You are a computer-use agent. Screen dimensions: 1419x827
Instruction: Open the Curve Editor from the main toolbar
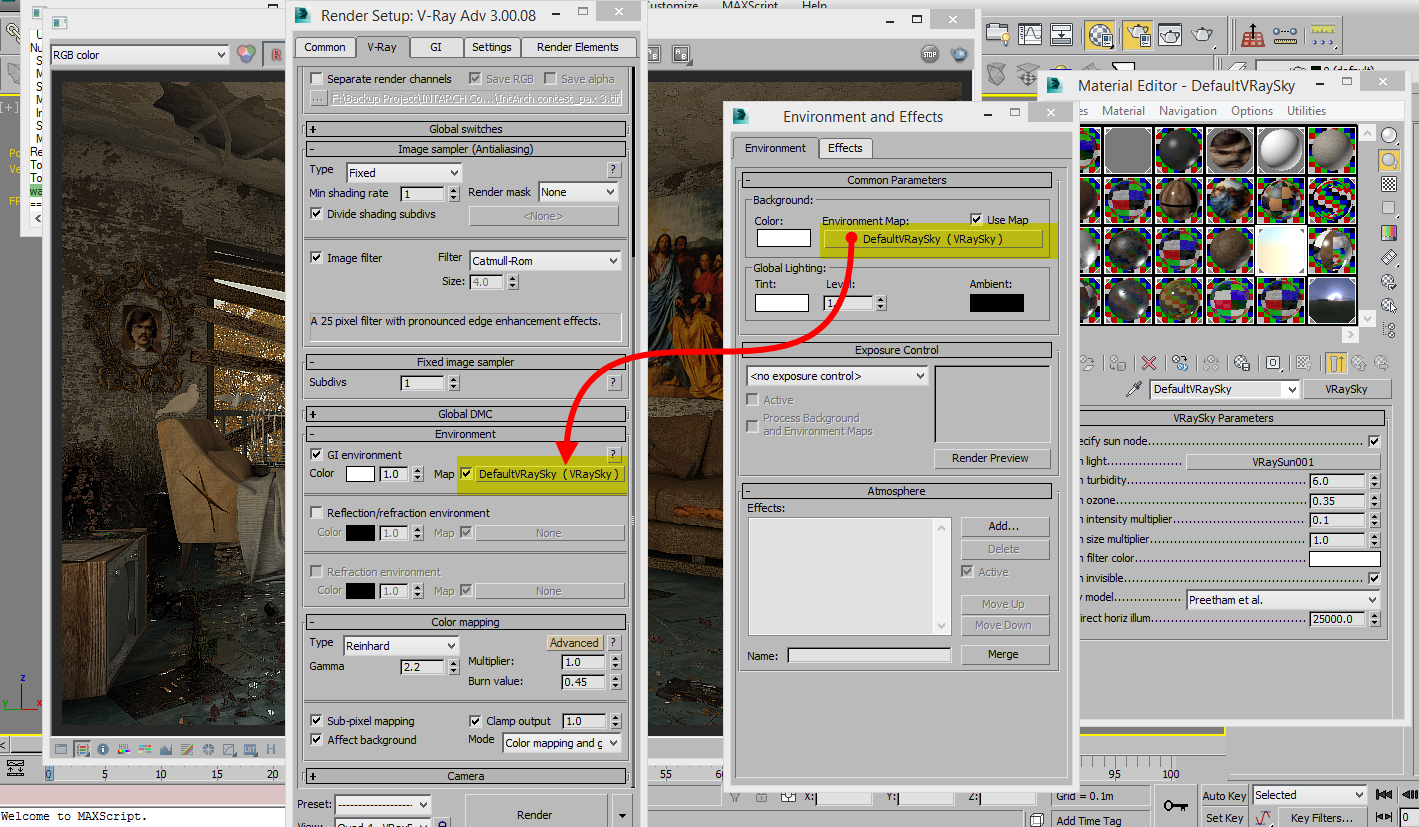[x=1029, y=35]
